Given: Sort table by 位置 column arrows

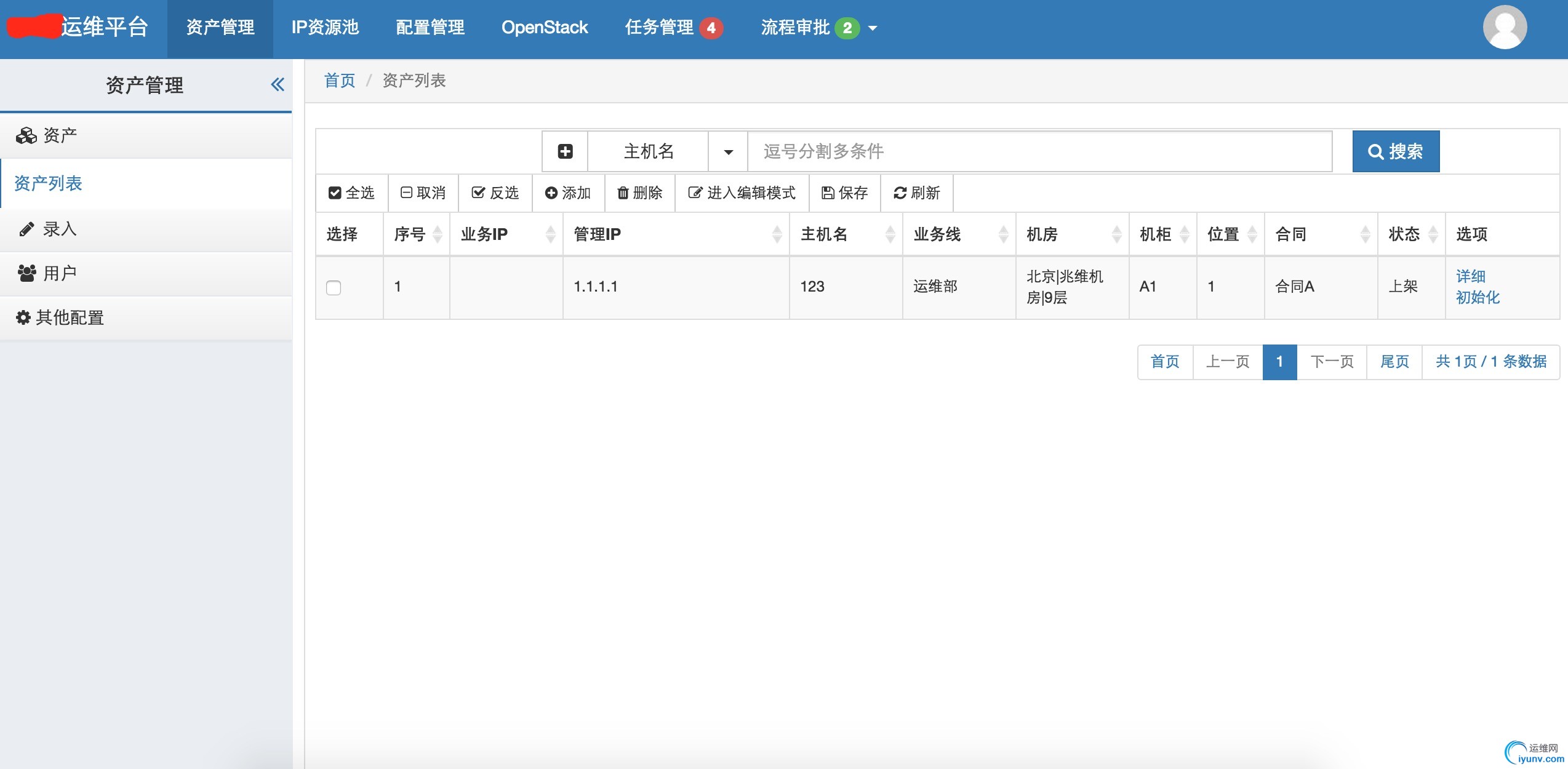Looking at the screenshot, I should [1252, 234].
